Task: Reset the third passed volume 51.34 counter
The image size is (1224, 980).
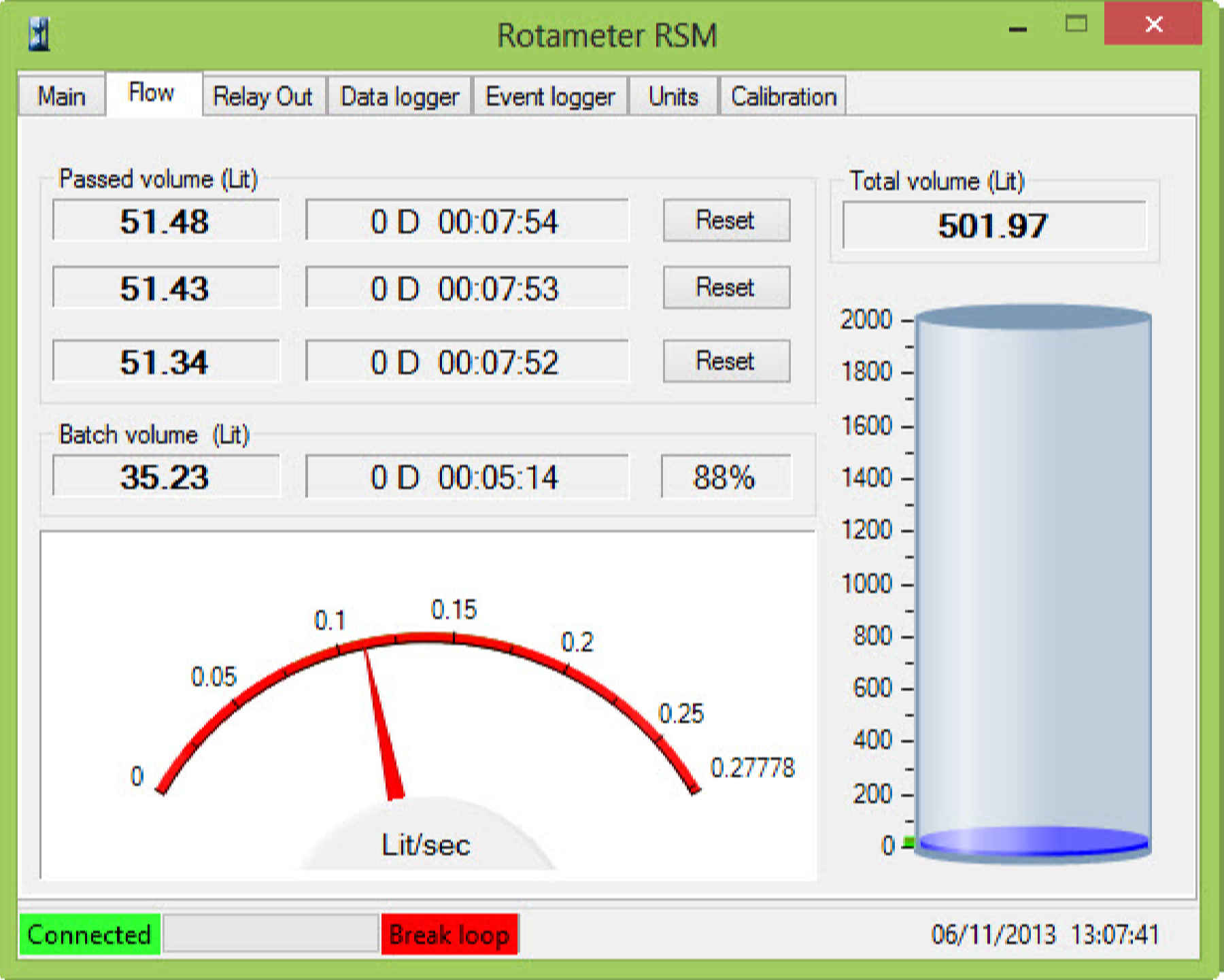Action: 726,361
